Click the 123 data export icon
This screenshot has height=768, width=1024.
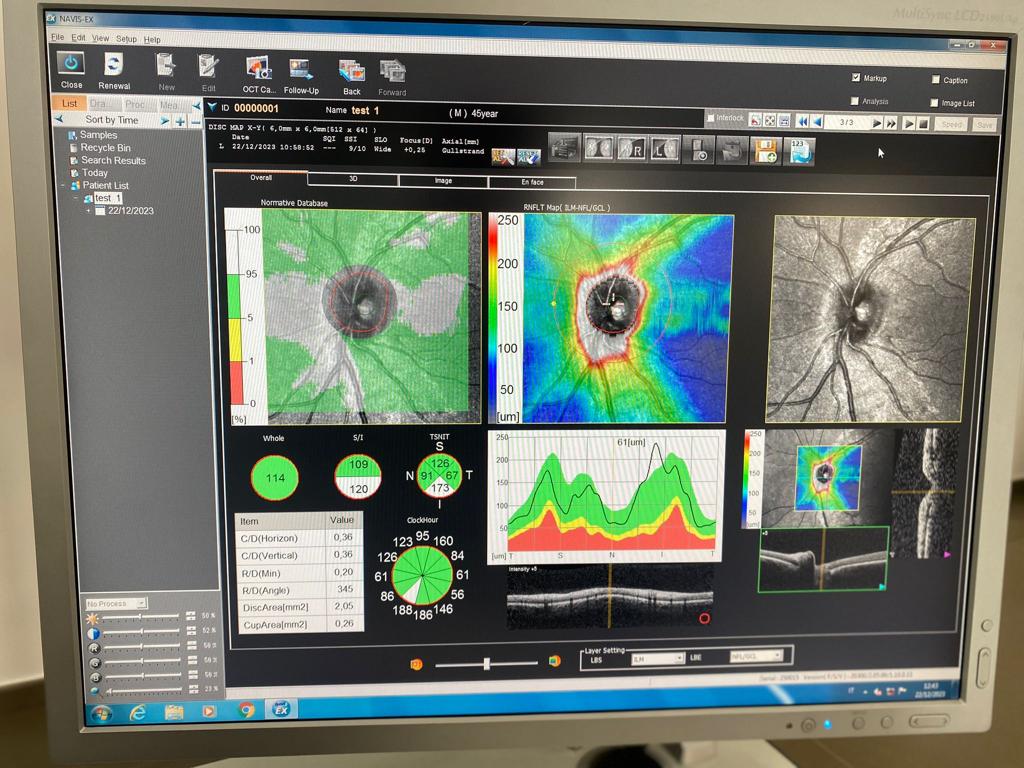coord(799,152)
